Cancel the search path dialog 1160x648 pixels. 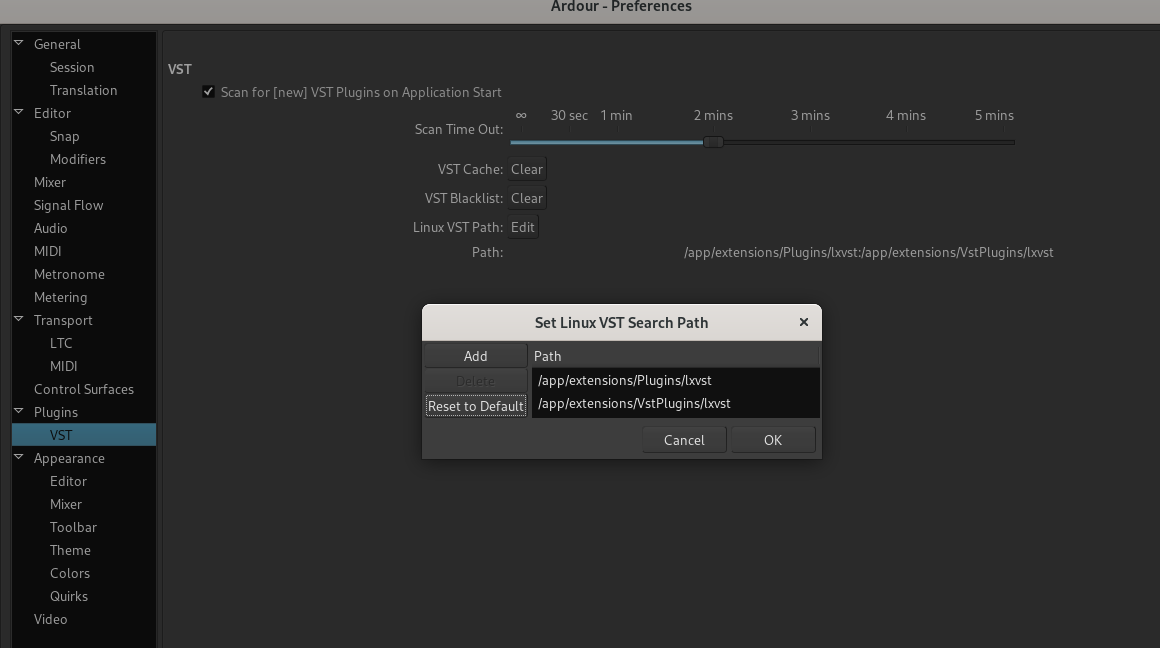(684, 440)
